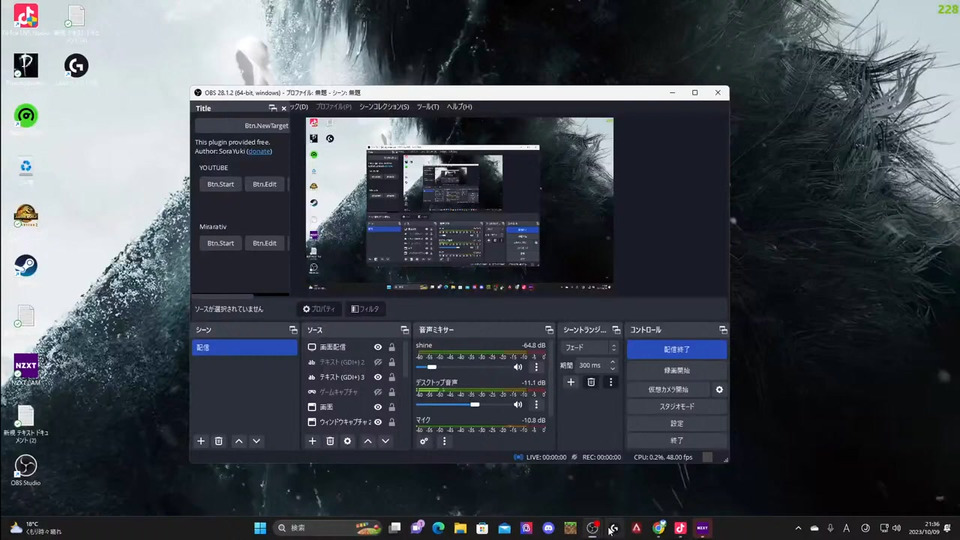
Task: Expand the フェード transition dropdown
Action: 588,347
